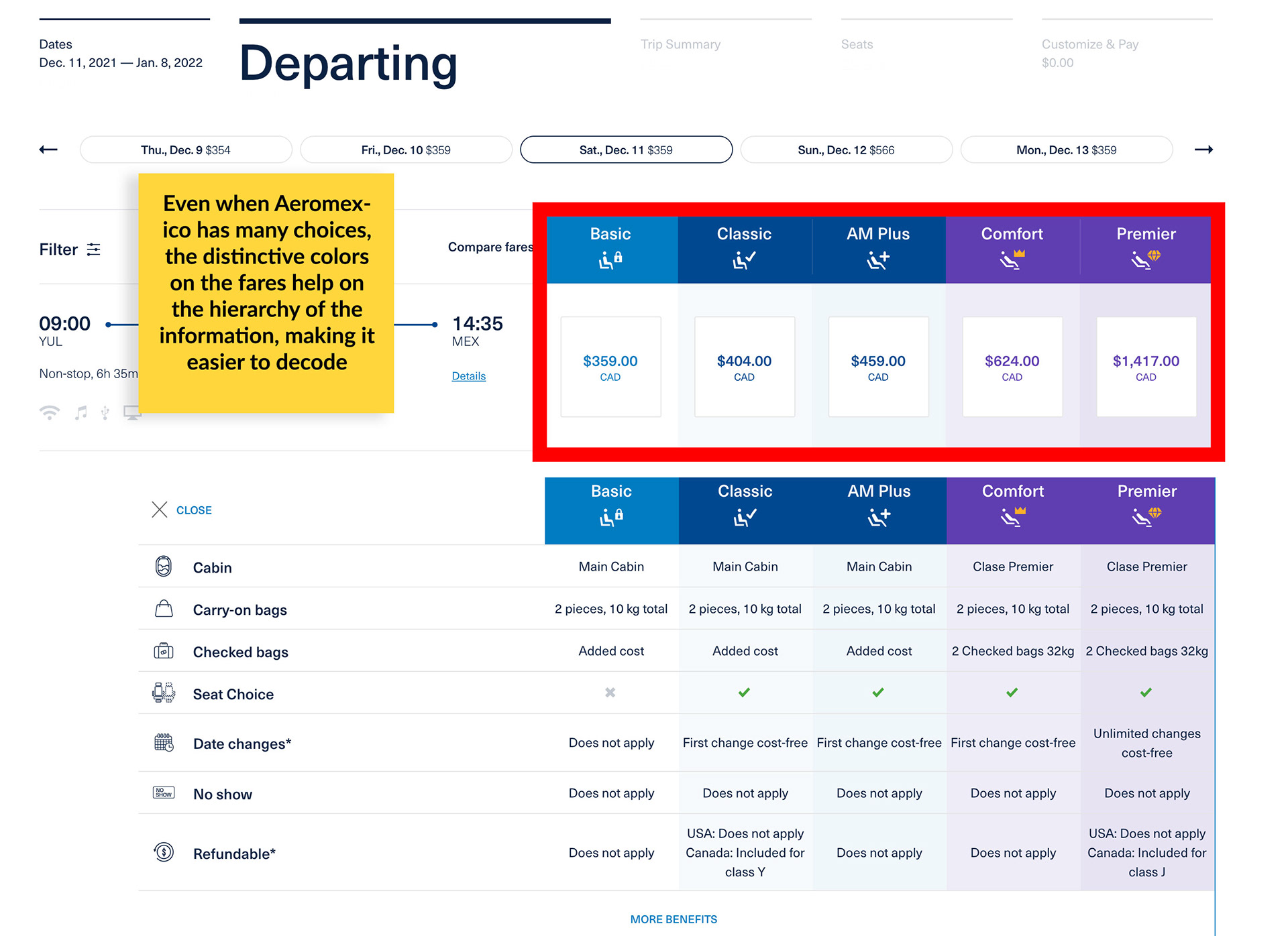Open the flight Details link
The image size is (1288, 936).
468,376
